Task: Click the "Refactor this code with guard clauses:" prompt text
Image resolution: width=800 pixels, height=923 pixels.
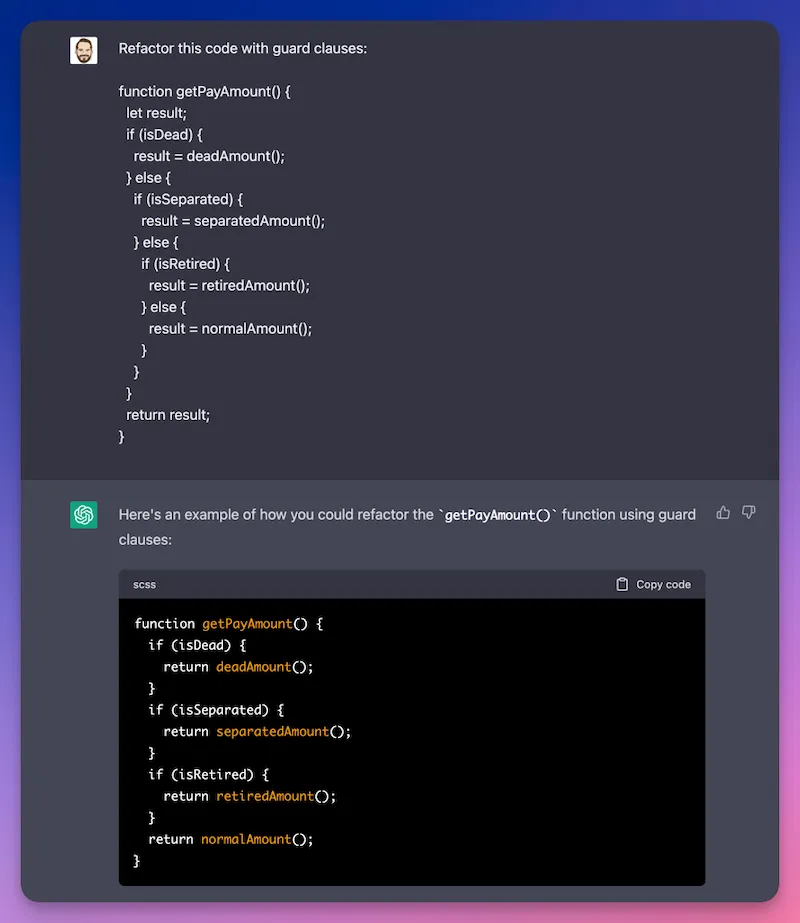Action: 243,48
